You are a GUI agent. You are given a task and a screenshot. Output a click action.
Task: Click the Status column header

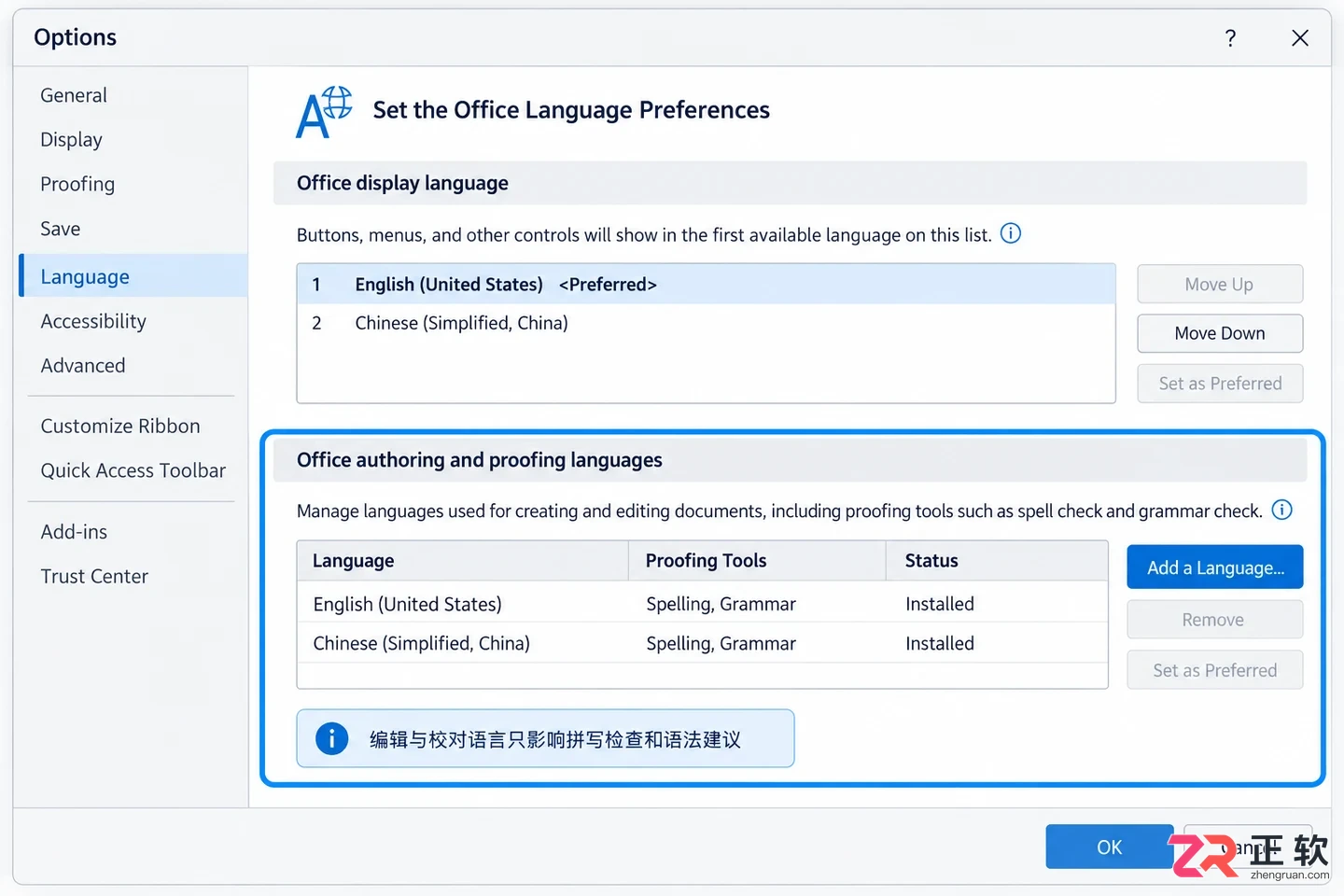click(x=997, y=561)
